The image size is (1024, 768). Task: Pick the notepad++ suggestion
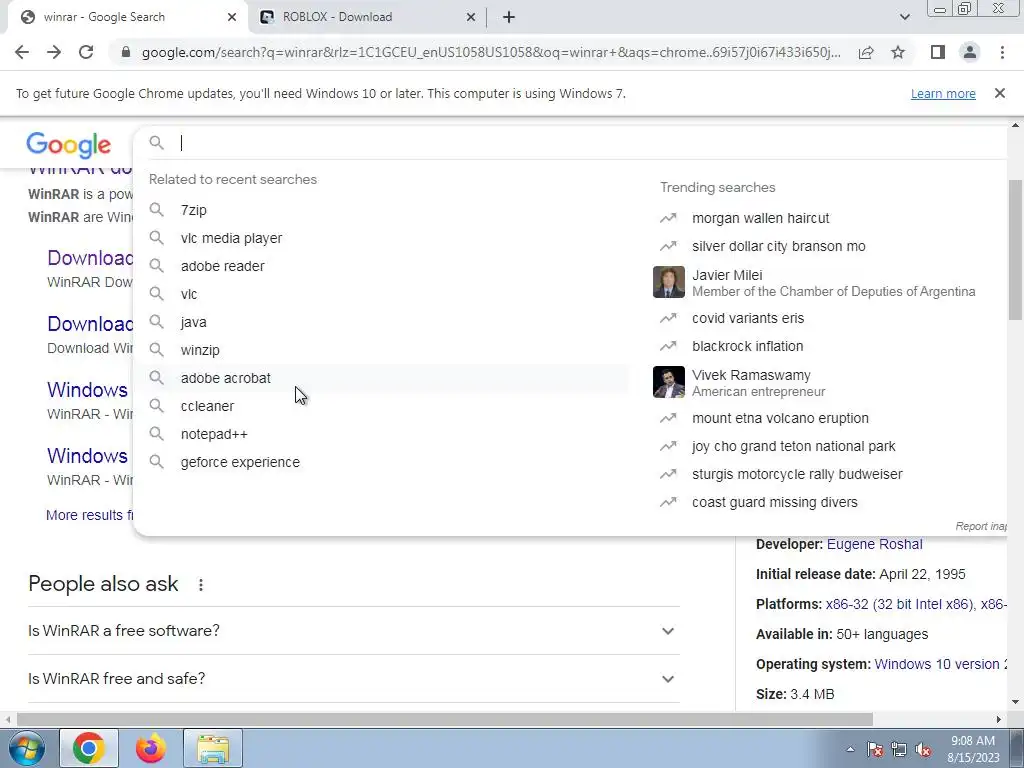[x=381, y=434]
